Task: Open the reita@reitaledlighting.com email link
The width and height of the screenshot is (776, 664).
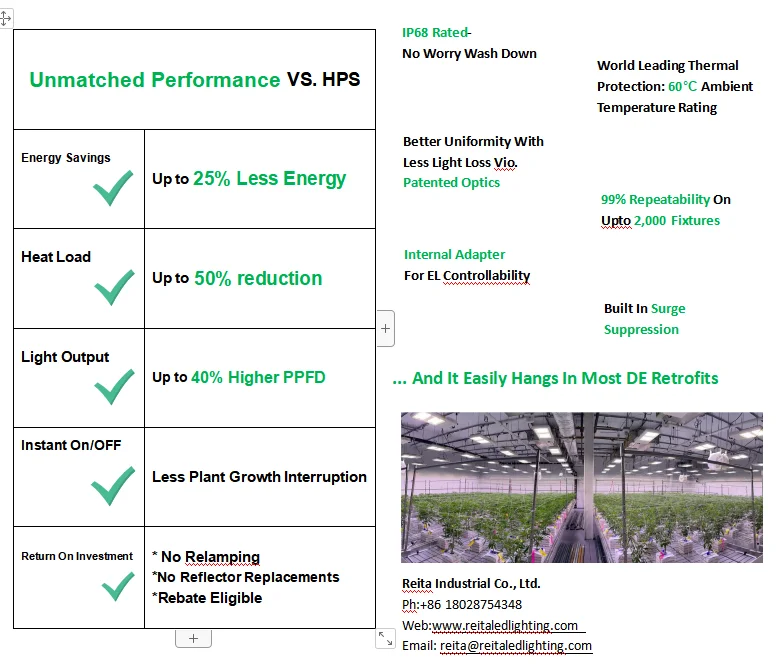Action: coord(516,646)
